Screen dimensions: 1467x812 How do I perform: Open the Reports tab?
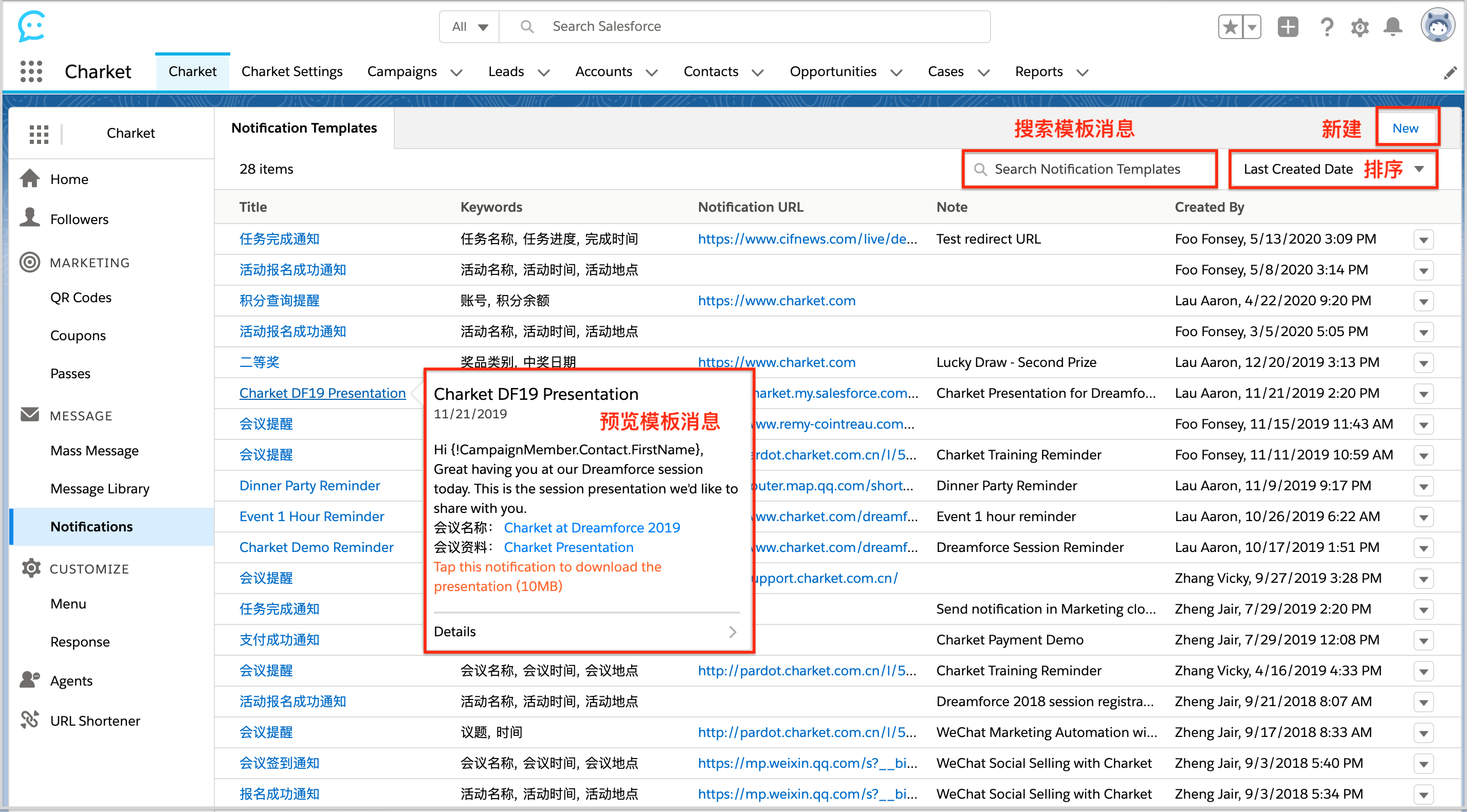(1039, 72)
